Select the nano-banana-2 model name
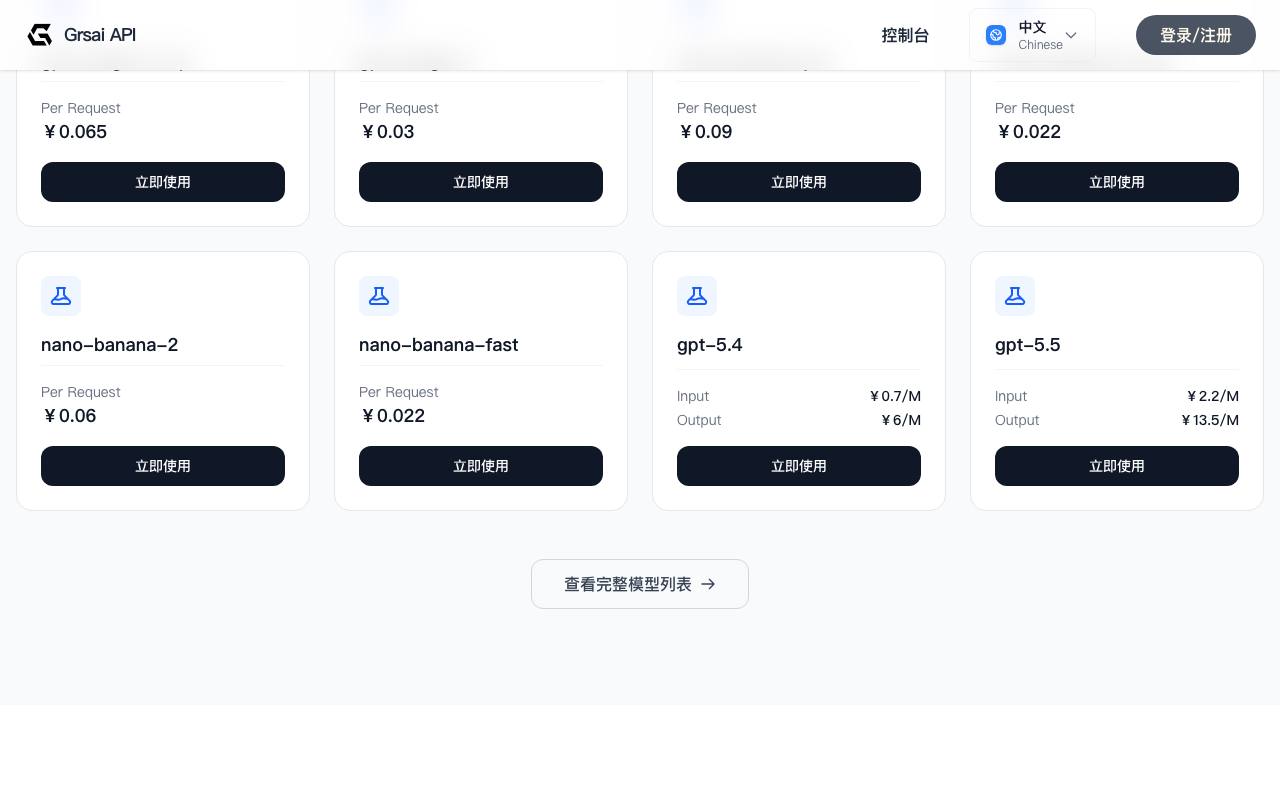Image resolution: width=1280 pixels, height=800 pixels. (109, 345)
